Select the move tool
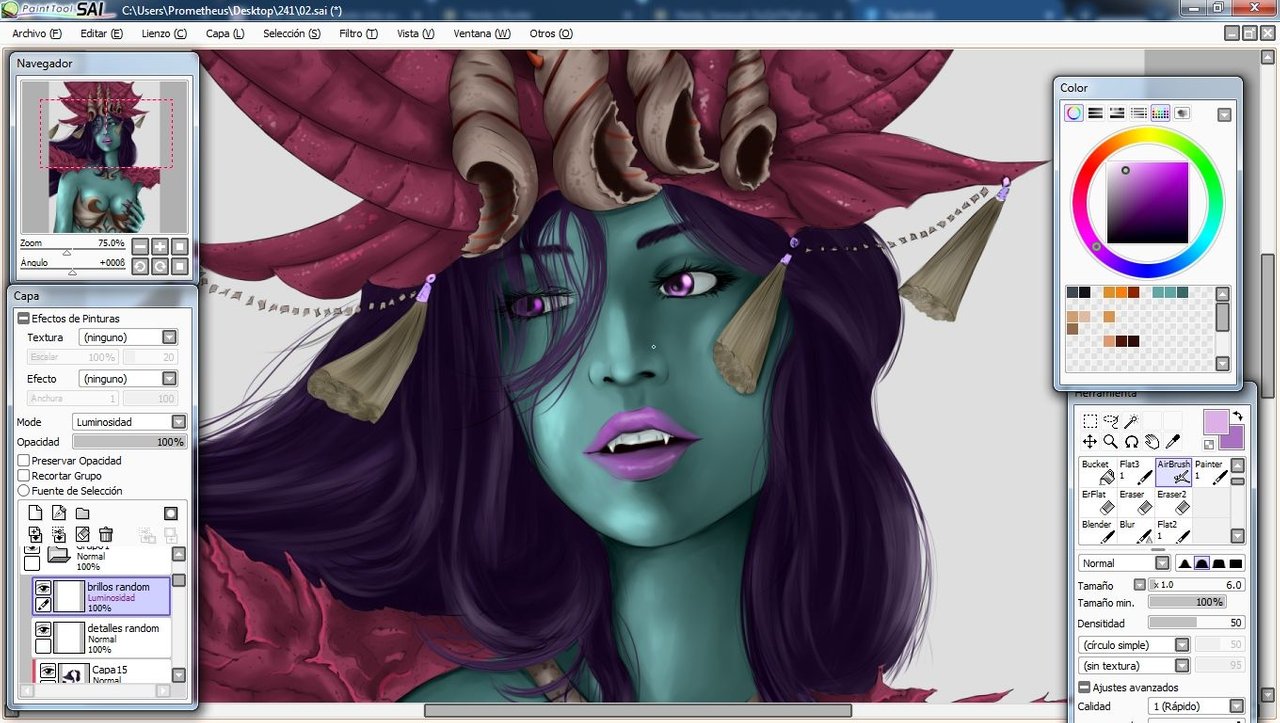Image resolution: width=1280 pixels, height=723 pixels. click(1090, 441)
